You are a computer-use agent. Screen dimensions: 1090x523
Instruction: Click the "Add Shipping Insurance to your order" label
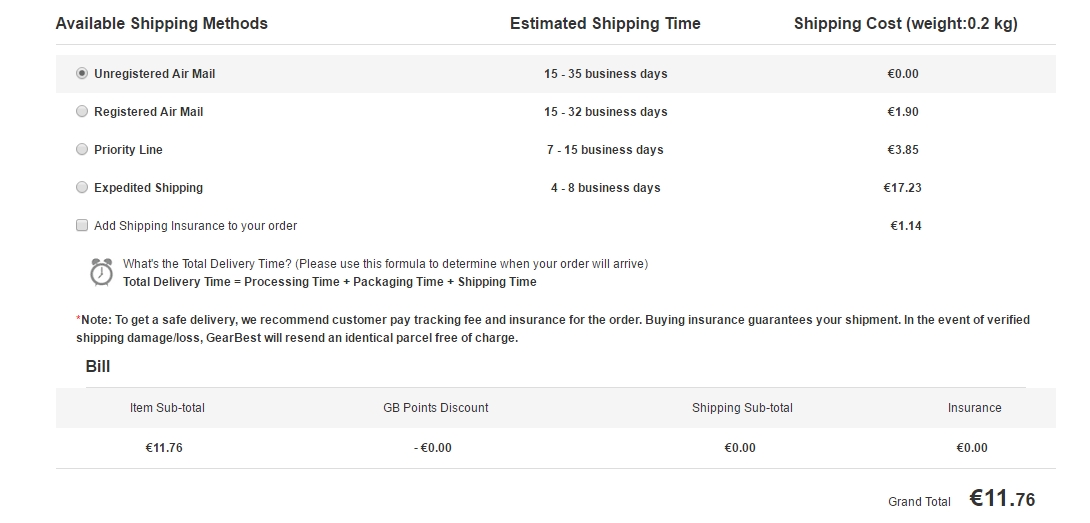pos(195,226)
